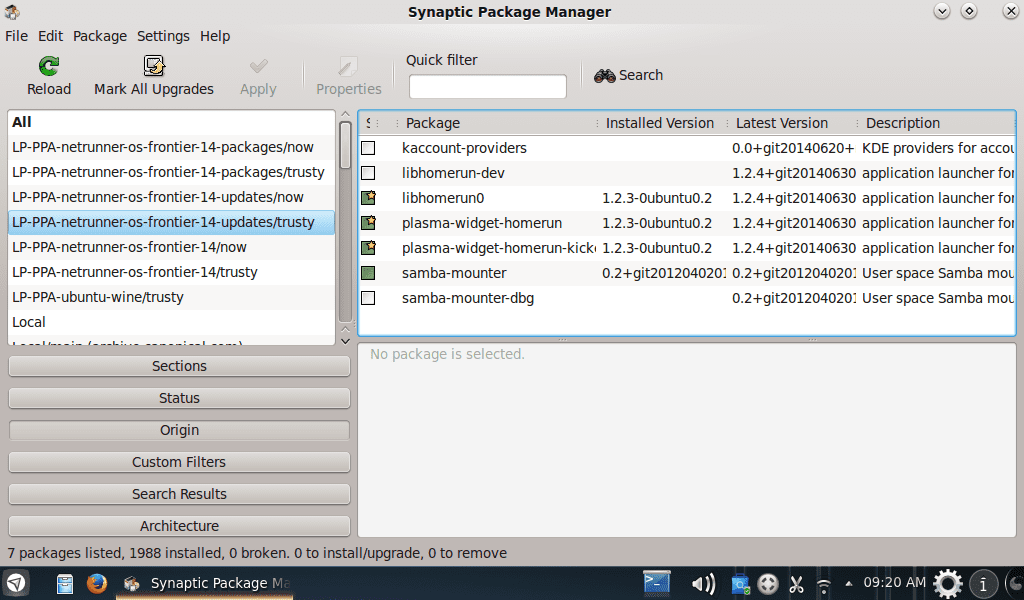Click the Quick filter text field
1024x600 pixels.
click(x=487, y=86)
